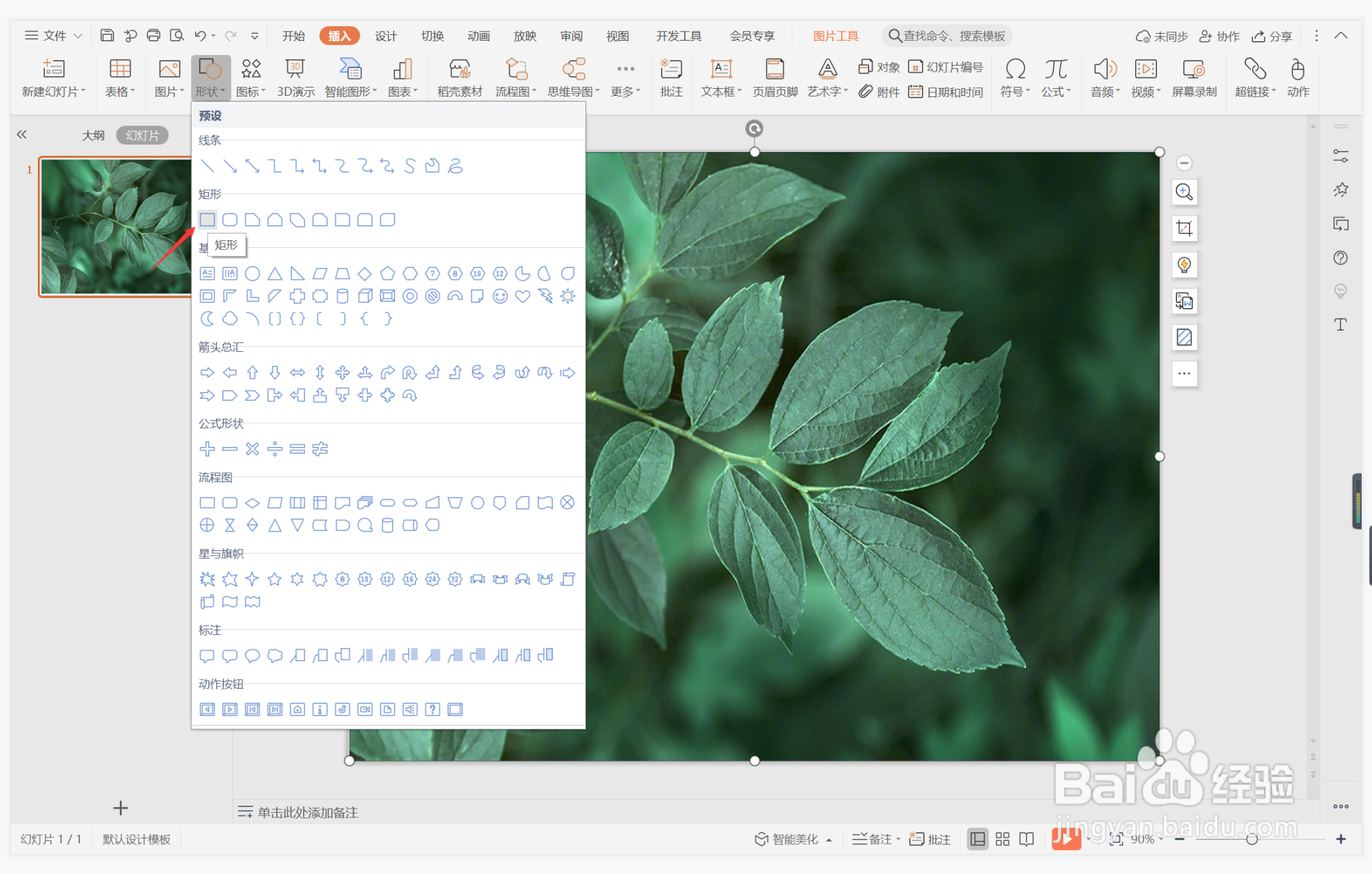
Task: Choose the right arrow shape
Action: coord(207,373)
